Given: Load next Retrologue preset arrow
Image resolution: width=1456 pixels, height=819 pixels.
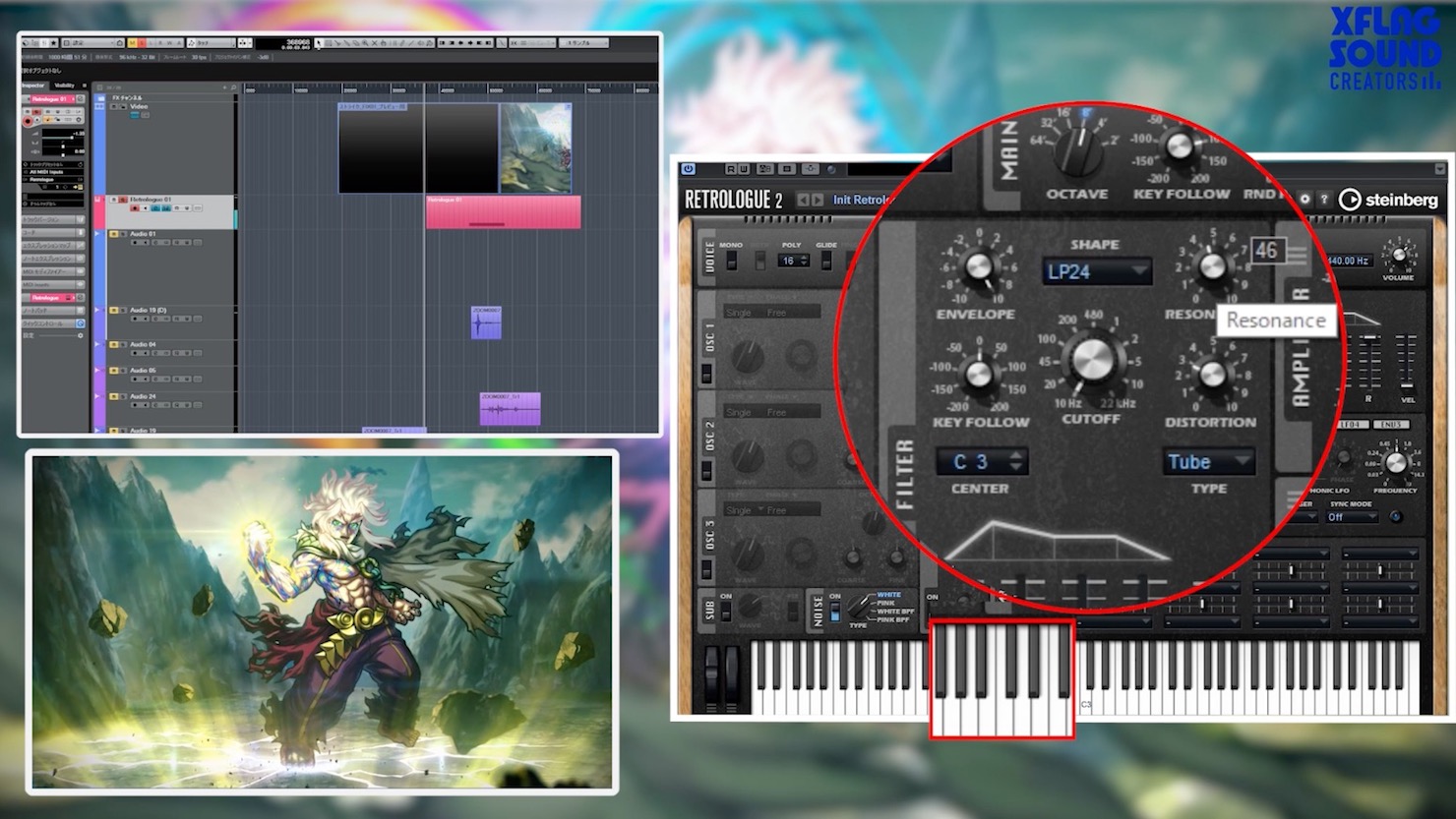Looking at the screenshot, I should click(x=818, y=200).
